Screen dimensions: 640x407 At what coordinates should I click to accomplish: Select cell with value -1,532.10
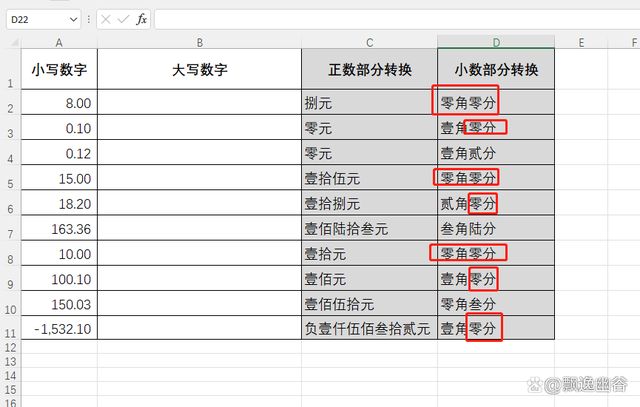point(59,328)
